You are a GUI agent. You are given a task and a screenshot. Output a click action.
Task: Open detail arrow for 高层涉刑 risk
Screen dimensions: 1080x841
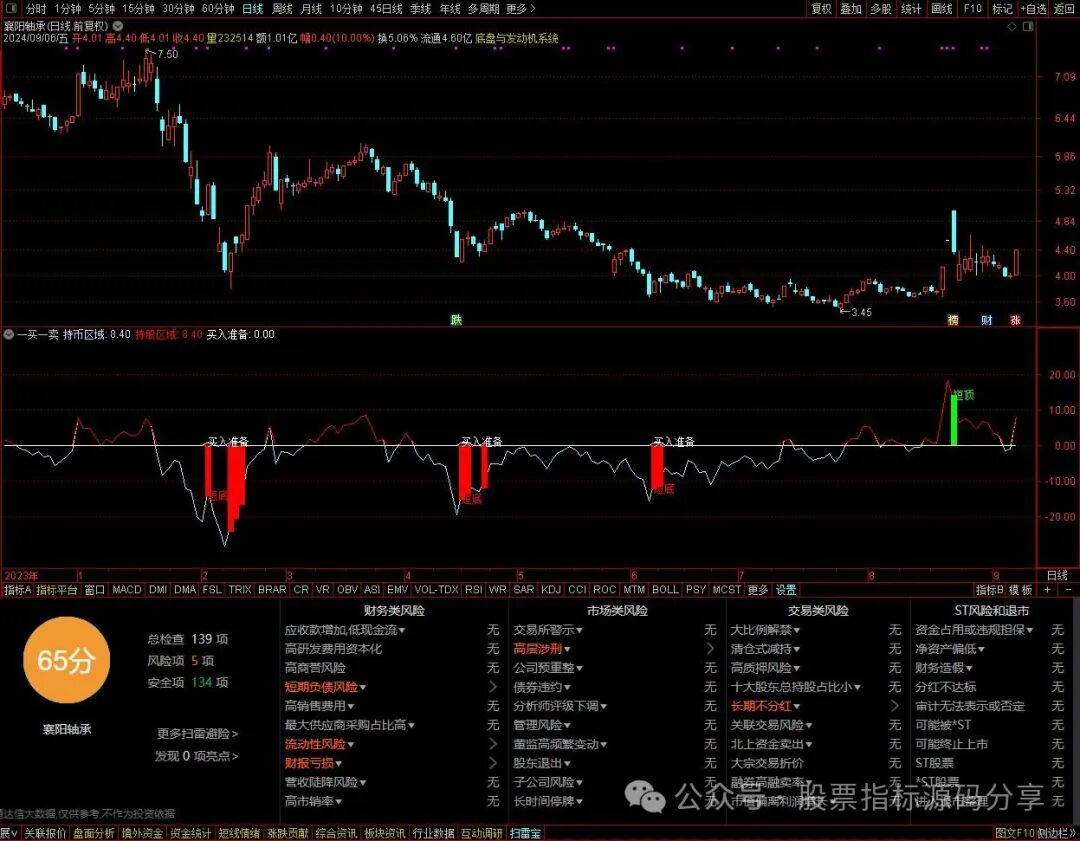pyautogui.click(x=710, y=649)
